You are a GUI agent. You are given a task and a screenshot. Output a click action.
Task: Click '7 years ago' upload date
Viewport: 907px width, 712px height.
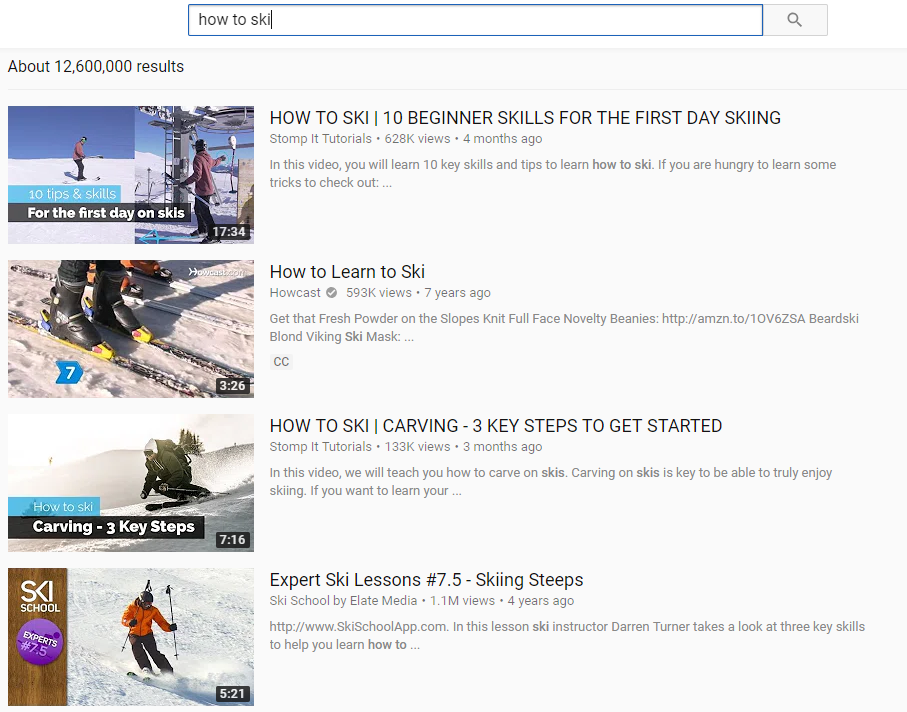(x=458, y=293)
